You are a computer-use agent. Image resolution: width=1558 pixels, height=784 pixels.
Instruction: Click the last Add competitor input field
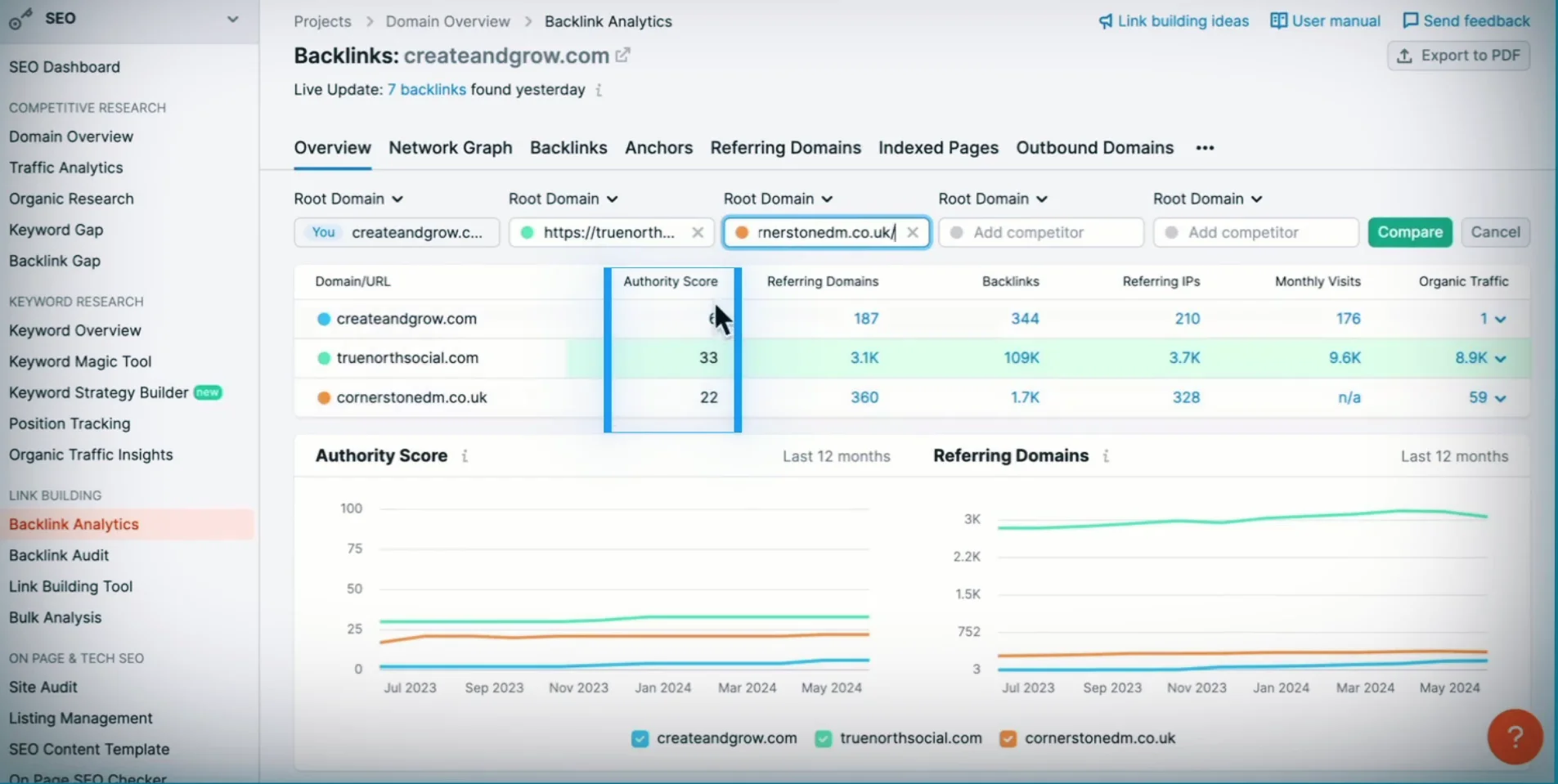coord(1255,232)
